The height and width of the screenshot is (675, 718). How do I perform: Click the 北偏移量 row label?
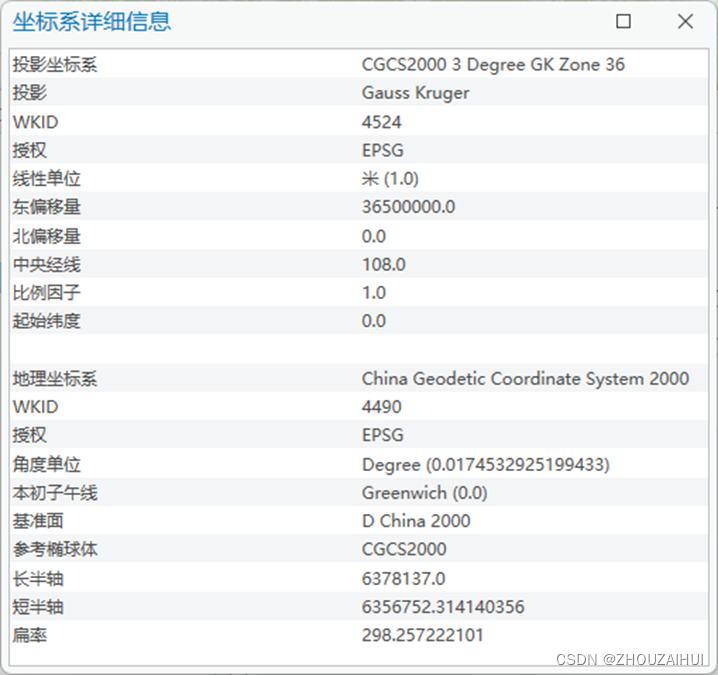46,236
